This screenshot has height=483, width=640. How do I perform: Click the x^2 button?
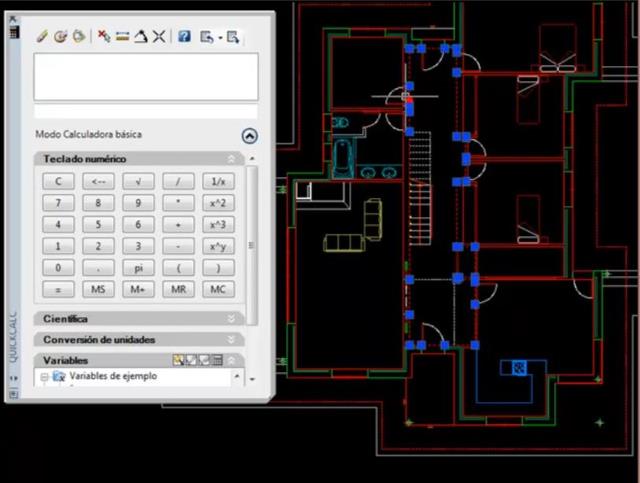tap(218, 203)
